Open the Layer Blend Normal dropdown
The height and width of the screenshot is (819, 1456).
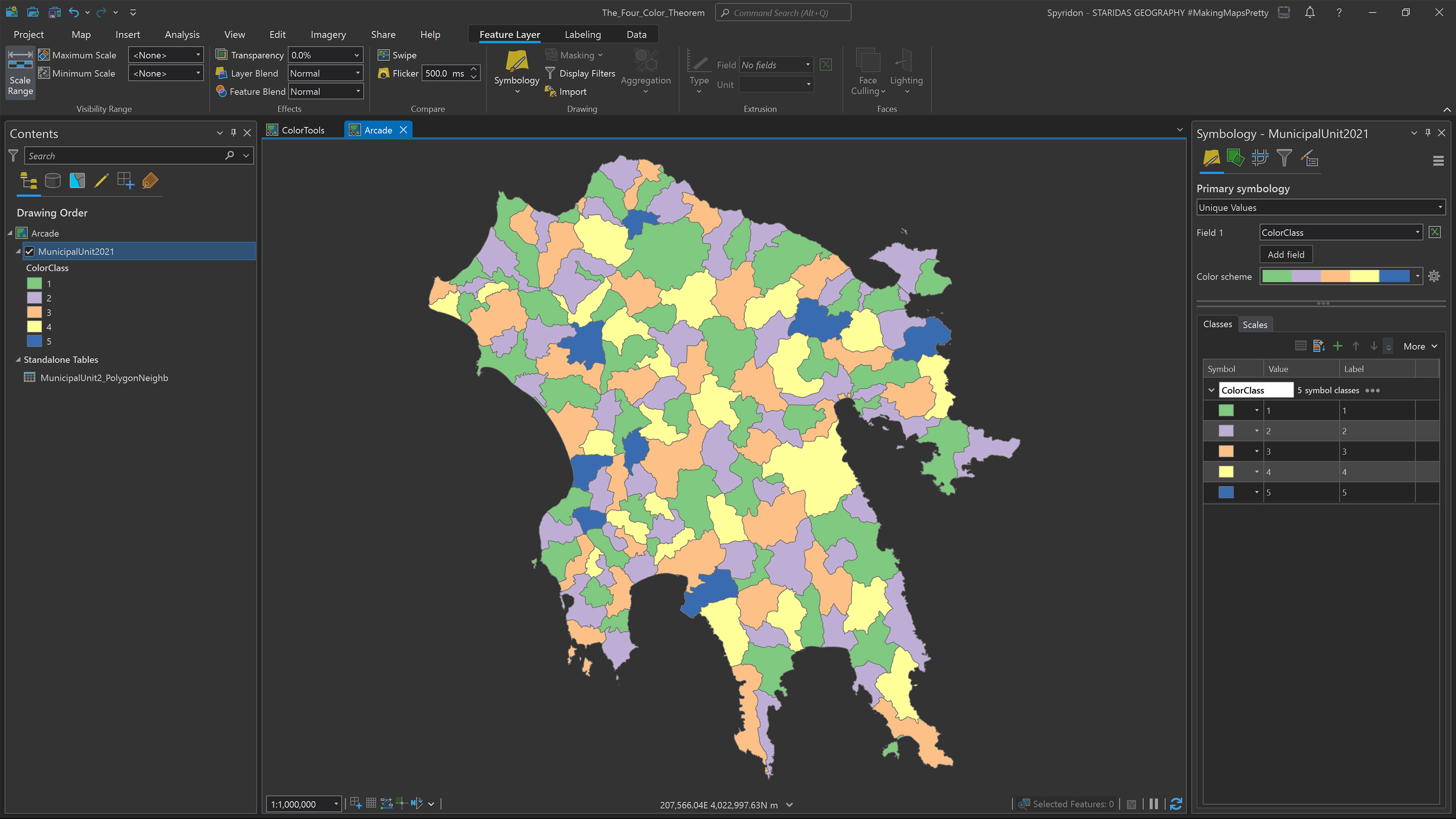tap(358, 73)
